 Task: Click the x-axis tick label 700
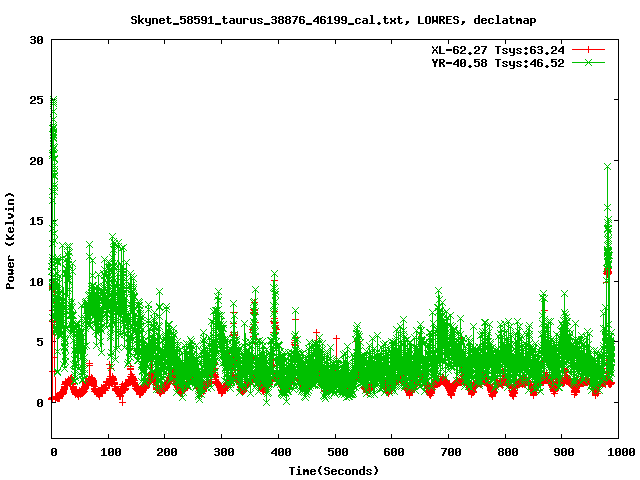tap(451, 452)
